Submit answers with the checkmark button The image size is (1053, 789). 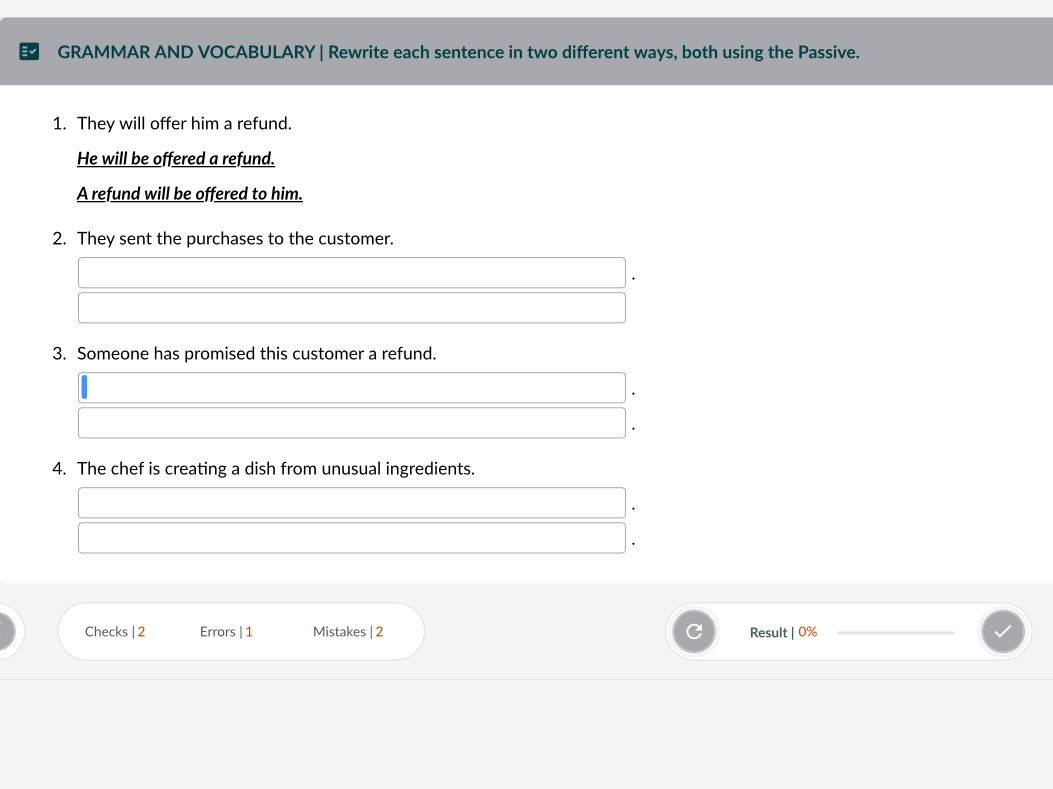(1003, 632)
